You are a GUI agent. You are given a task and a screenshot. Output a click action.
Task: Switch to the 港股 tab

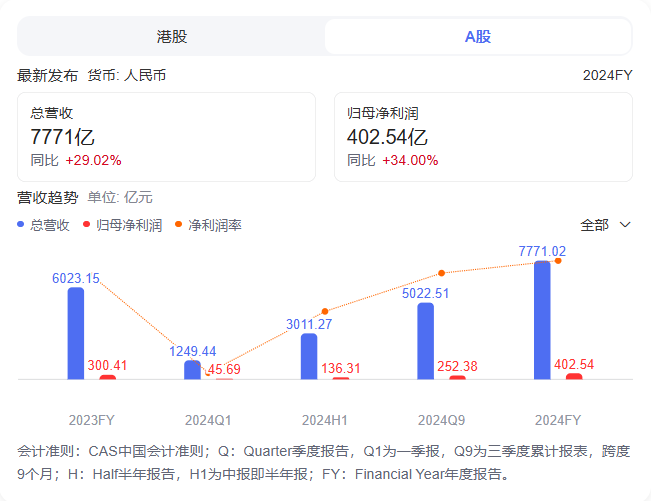[171, 37]
